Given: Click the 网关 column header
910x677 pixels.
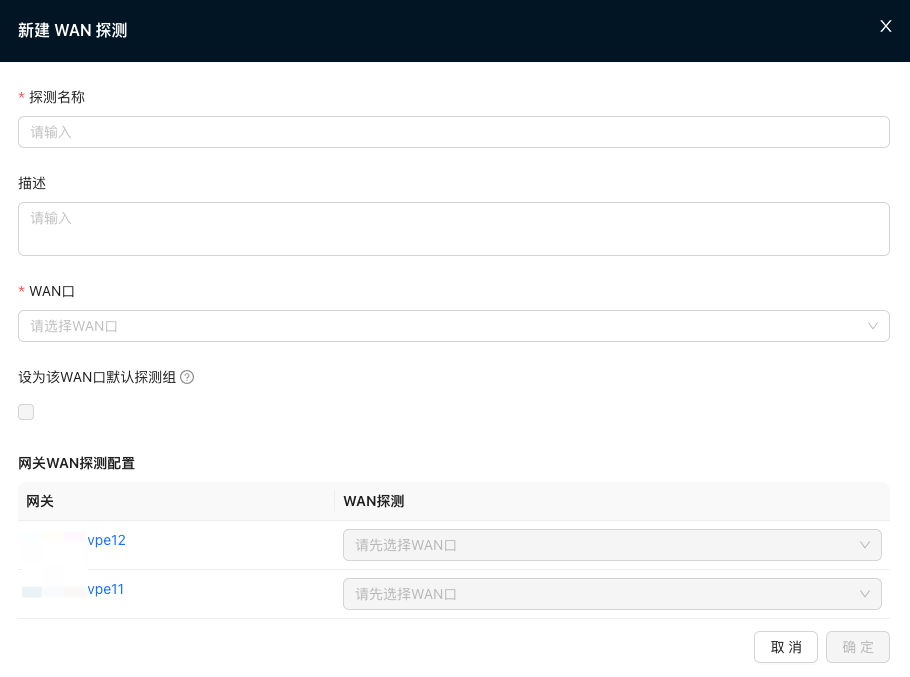Looking at the screenshot, I should (x=40, y=501).
